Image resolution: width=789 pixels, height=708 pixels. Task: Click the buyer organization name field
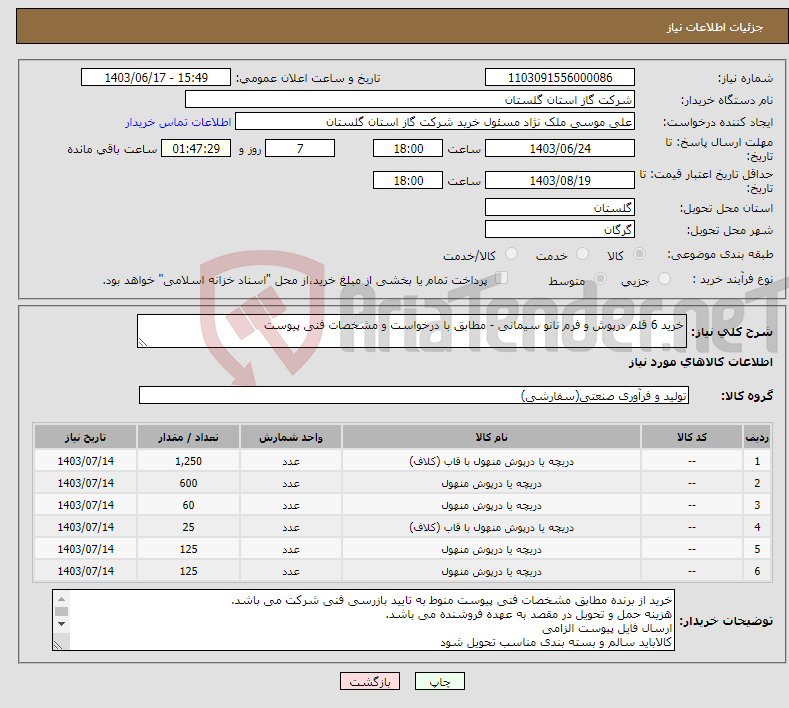(410, 99)
